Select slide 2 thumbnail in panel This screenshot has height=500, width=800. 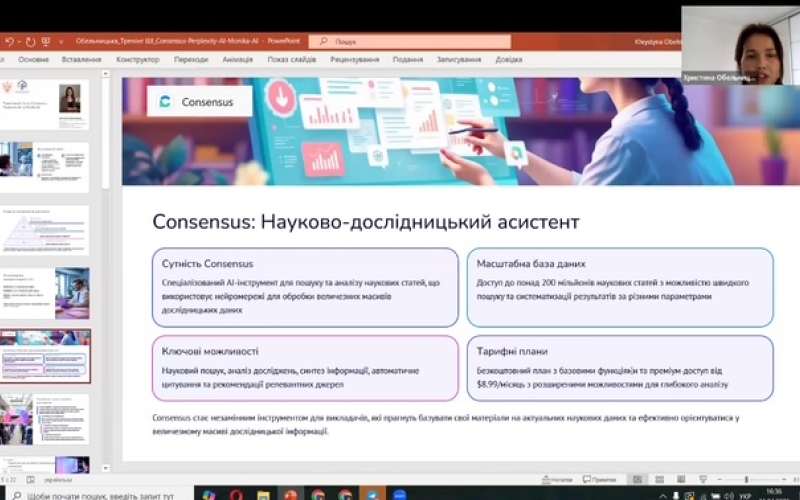tap(45, 167)
